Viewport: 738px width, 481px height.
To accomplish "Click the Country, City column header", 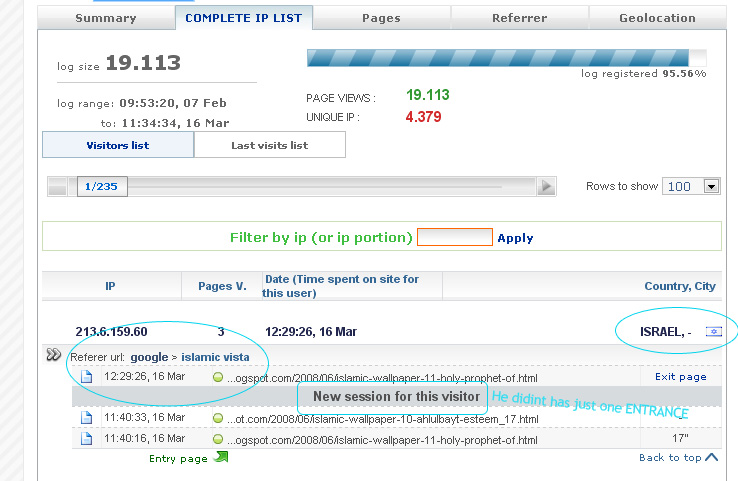I will coord(680,286).
